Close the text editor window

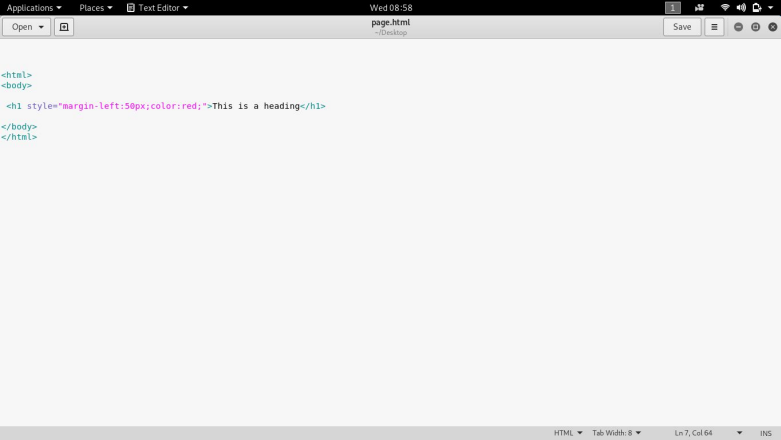tap(773, 27)
